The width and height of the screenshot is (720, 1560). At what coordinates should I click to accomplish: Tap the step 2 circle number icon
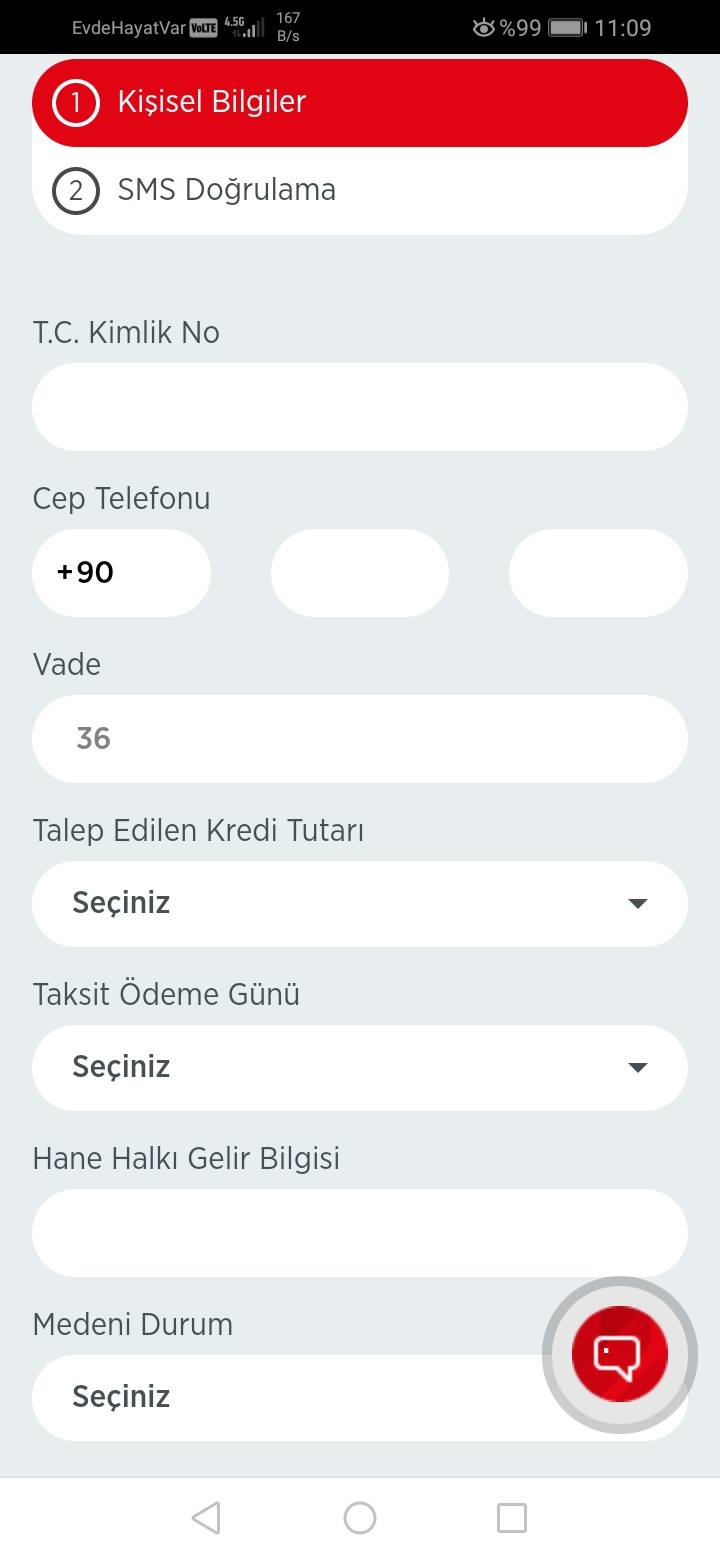(76, 191)
